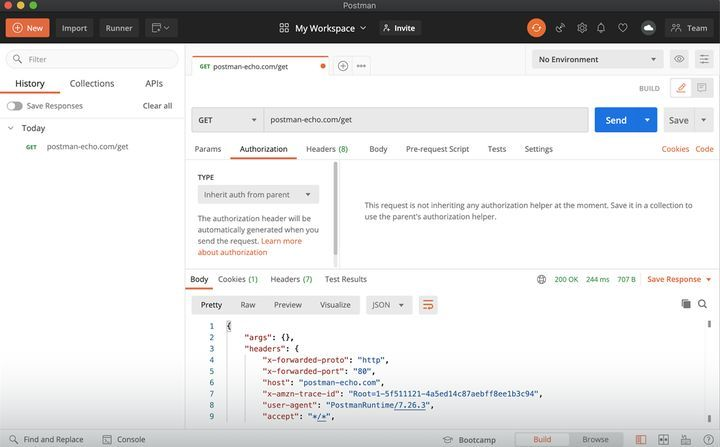Open the response Headers (7) tab
Viewport: 720px width, 447px height.
[x=291, y=279]
